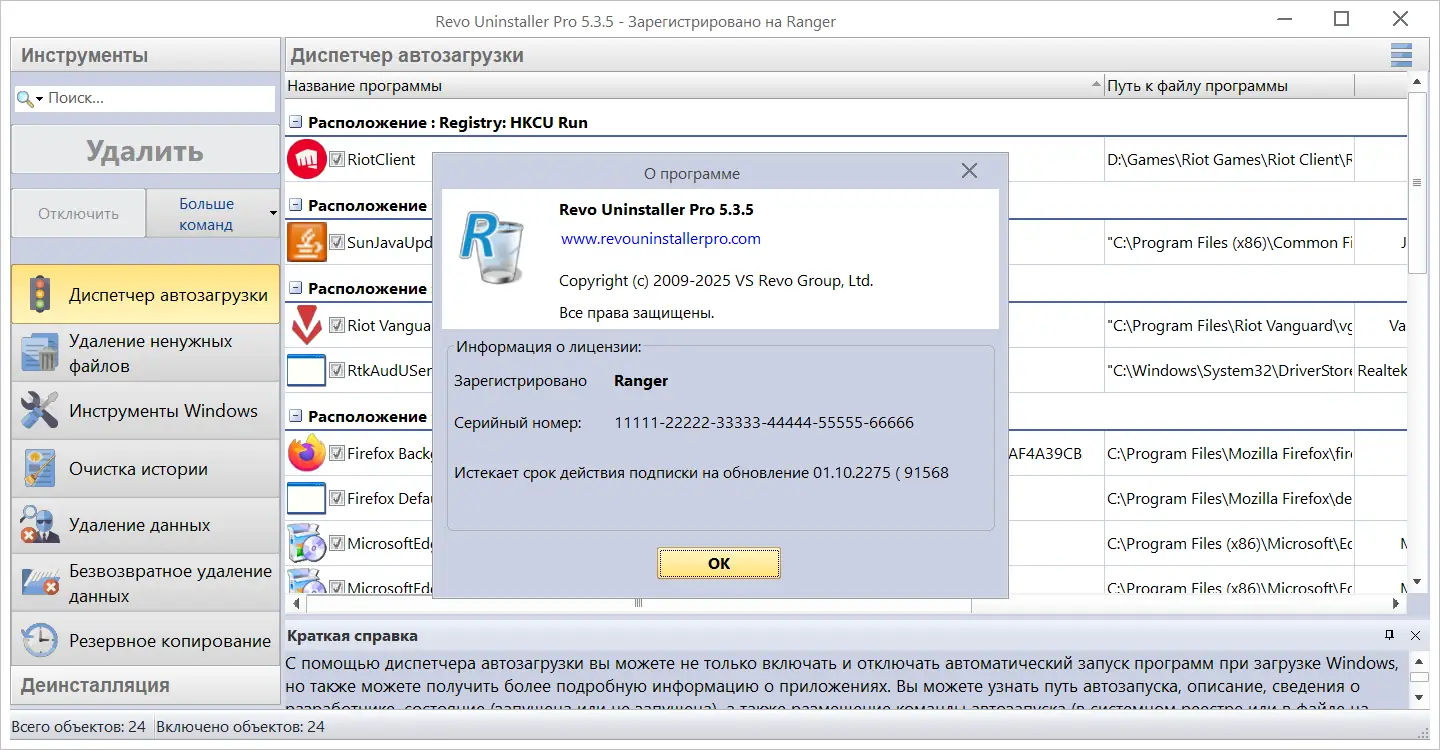The height and width of the screenshot is (750, 1440).
Task: Collapse the group containing Riot Vanguard
Action: [295, 289]
